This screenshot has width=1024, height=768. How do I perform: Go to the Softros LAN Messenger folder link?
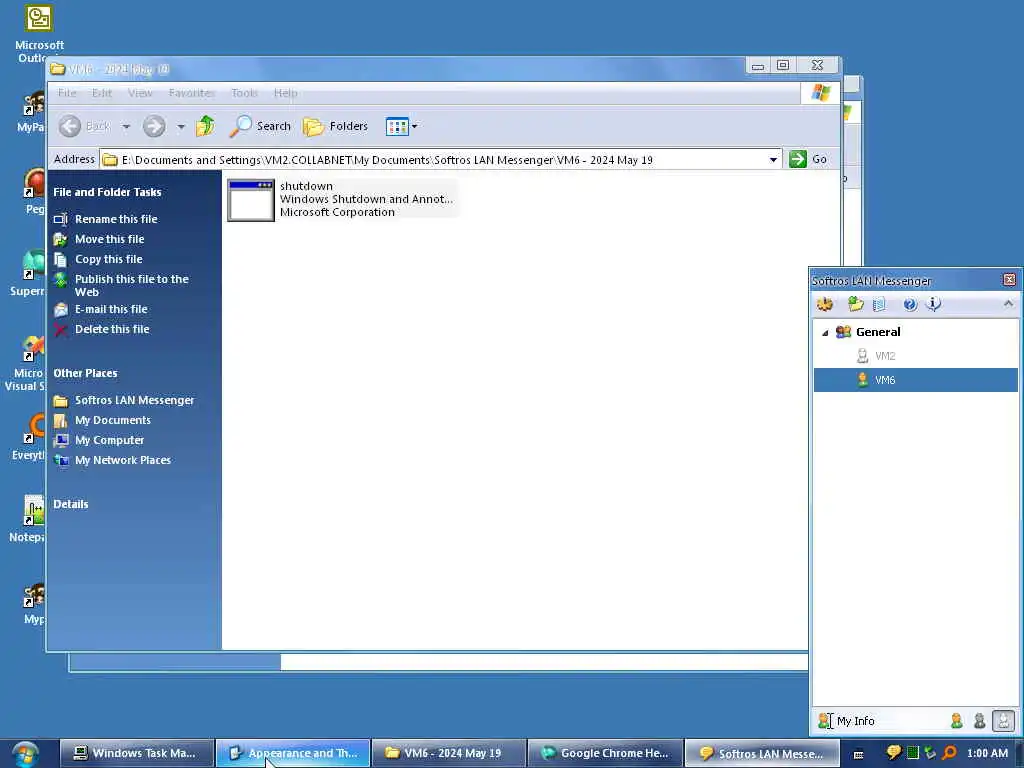[134, 400]
